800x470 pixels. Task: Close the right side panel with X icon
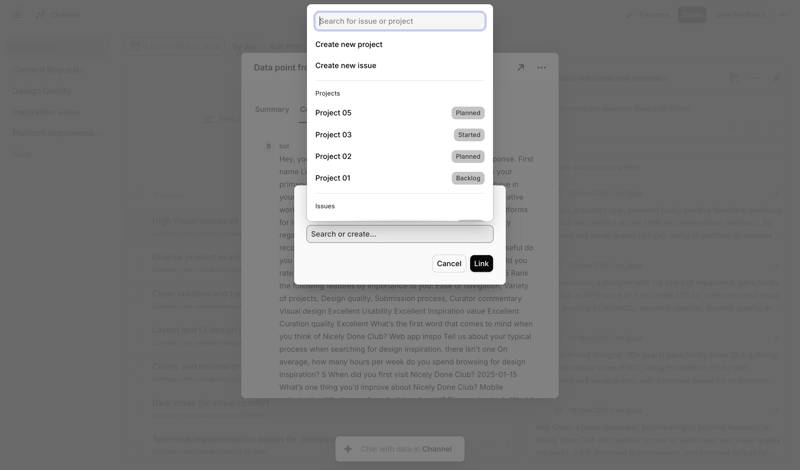click(x=776, y=78)
